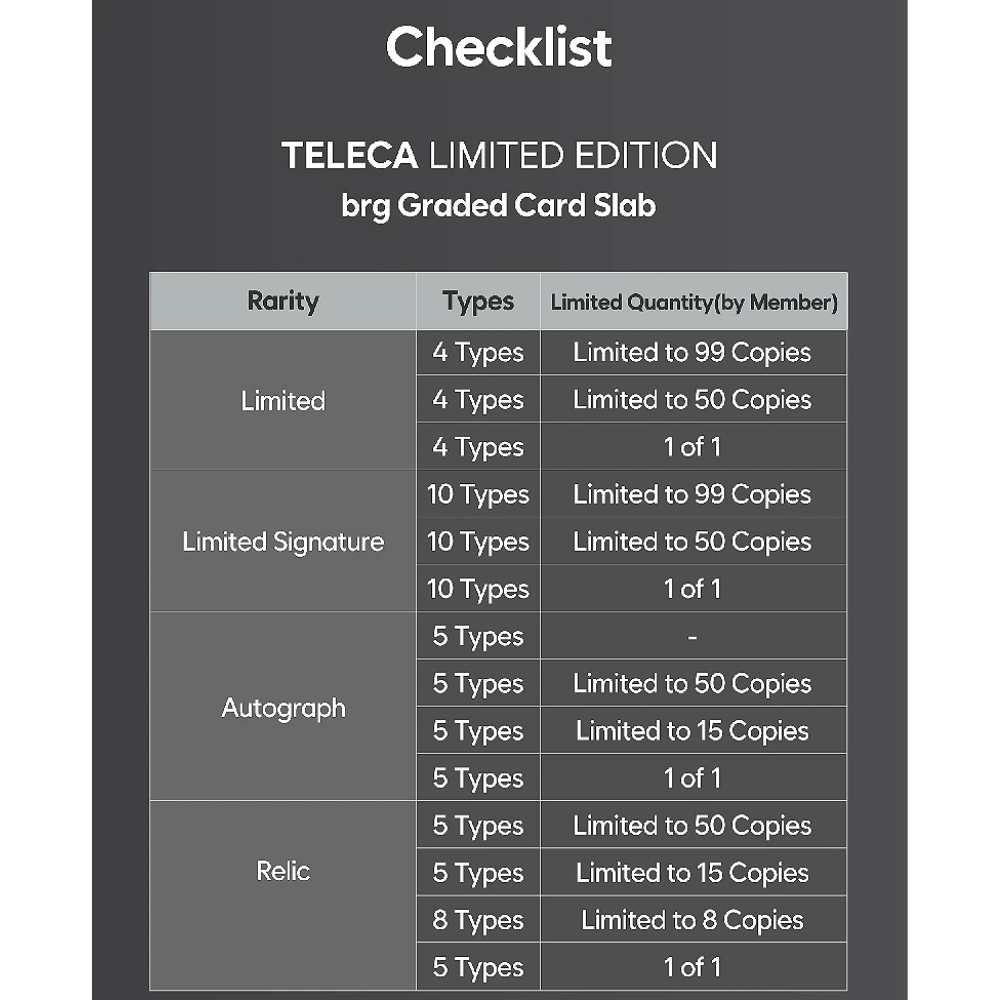Select Relic's Limited to 50 Copies cell

point(694,825)
